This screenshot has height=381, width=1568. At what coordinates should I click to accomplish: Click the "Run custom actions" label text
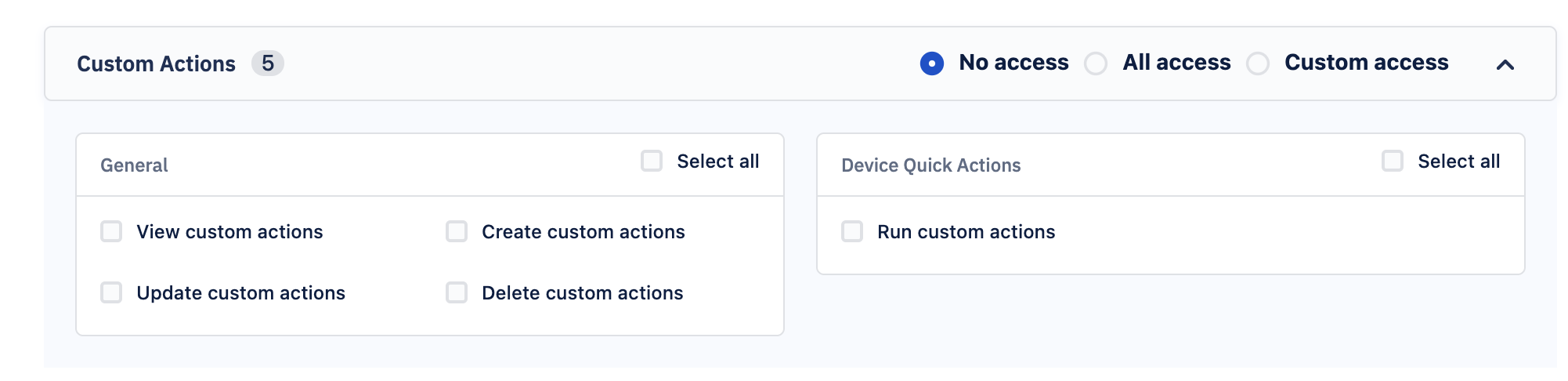click(966, 232)
